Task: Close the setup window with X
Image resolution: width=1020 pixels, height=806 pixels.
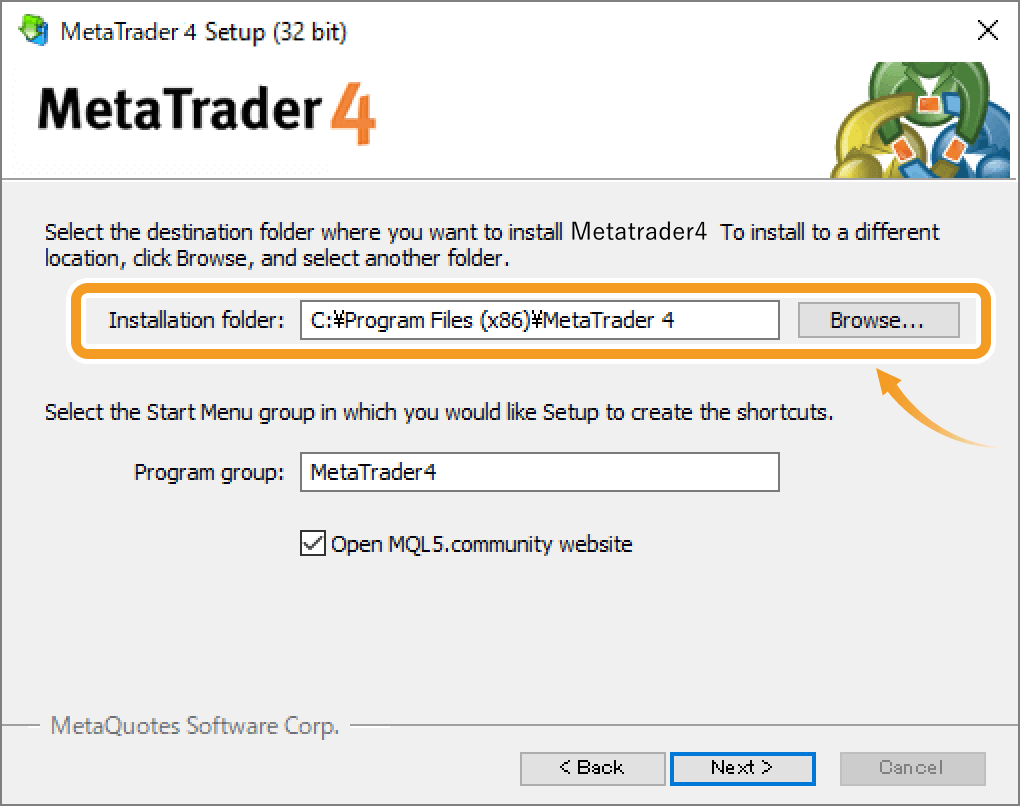Action: [x=987, y=30]
